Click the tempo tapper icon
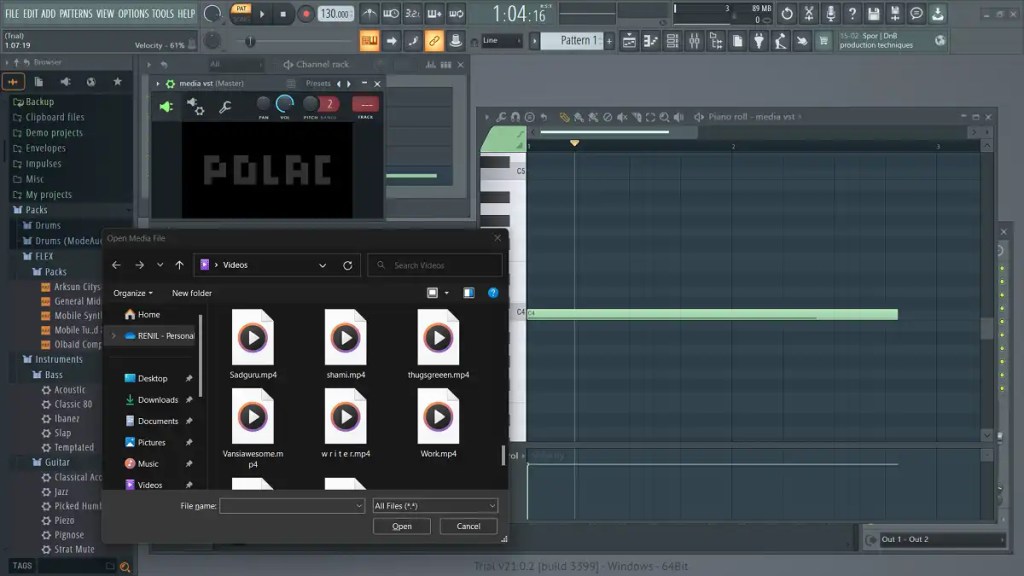1024x576 pixels. (780, 41)
